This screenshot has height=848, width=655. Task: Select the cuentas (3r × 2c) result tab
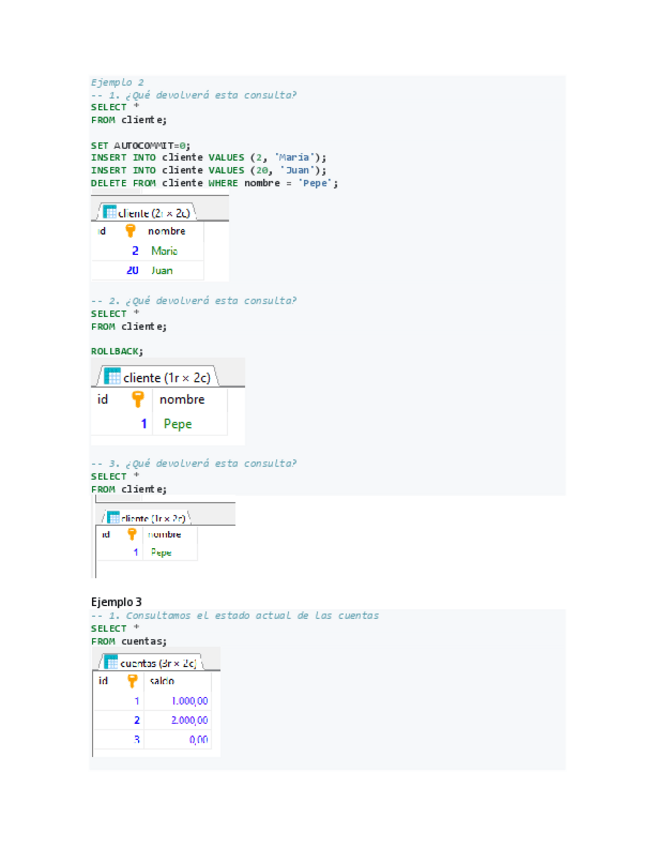click(x=151, y=662)
